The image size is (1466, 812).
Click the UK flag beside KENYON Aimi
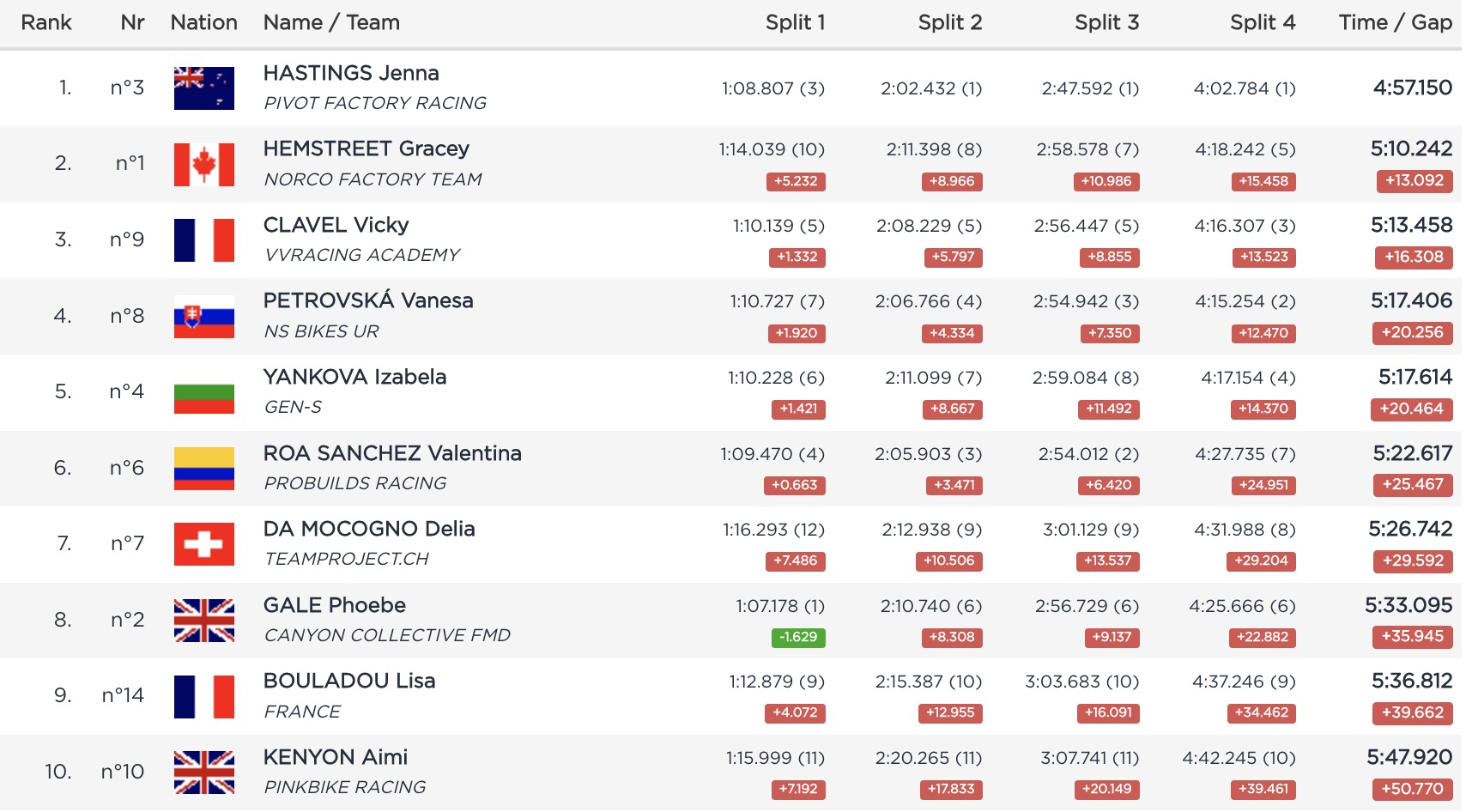203,772
